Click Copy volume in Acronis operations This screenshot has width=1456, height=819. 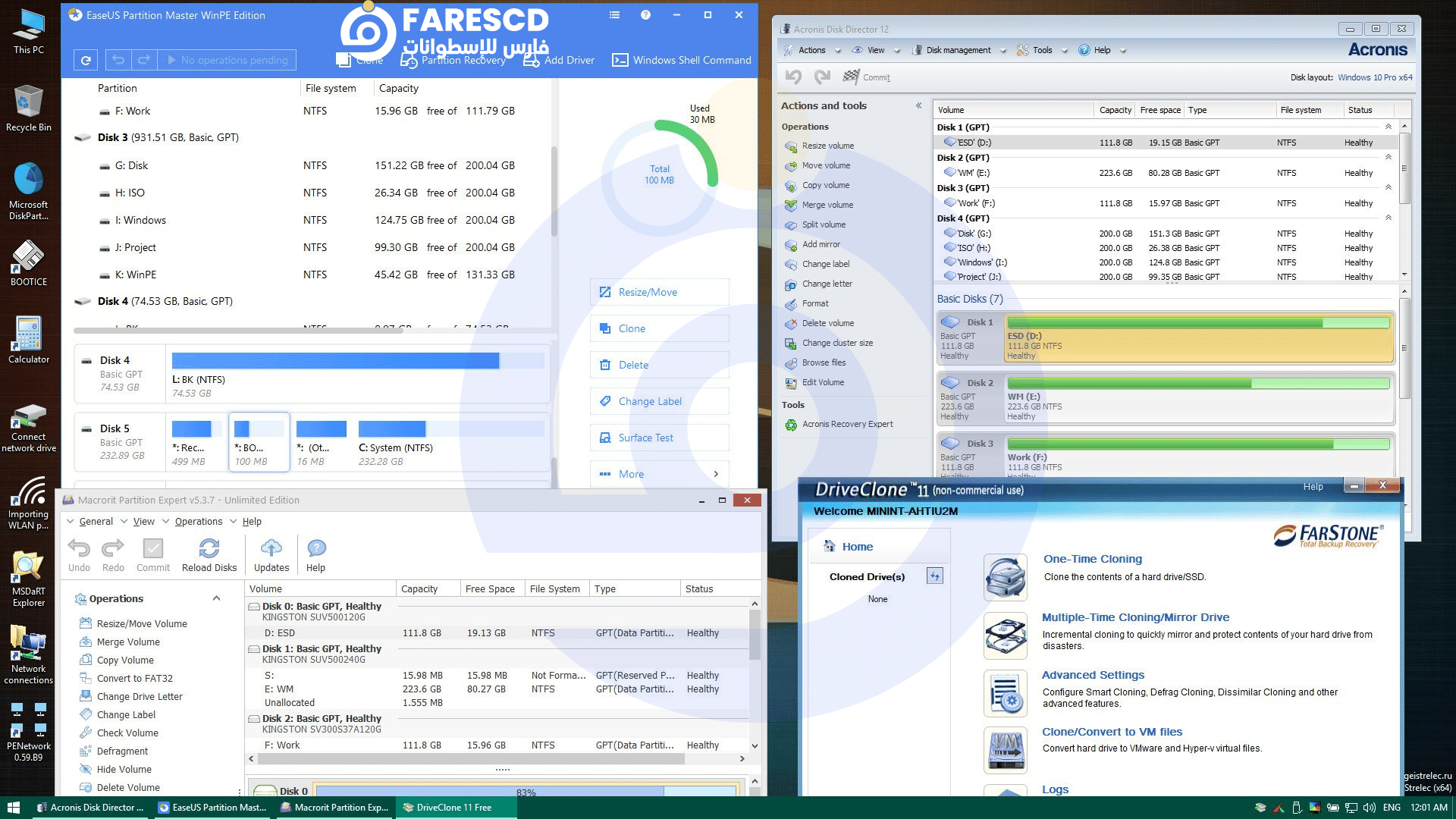(x=826, y=185)
